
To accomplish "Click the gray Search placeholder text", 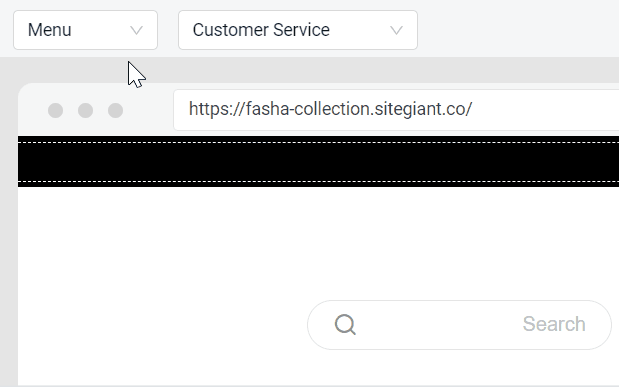I will (554, 324).
